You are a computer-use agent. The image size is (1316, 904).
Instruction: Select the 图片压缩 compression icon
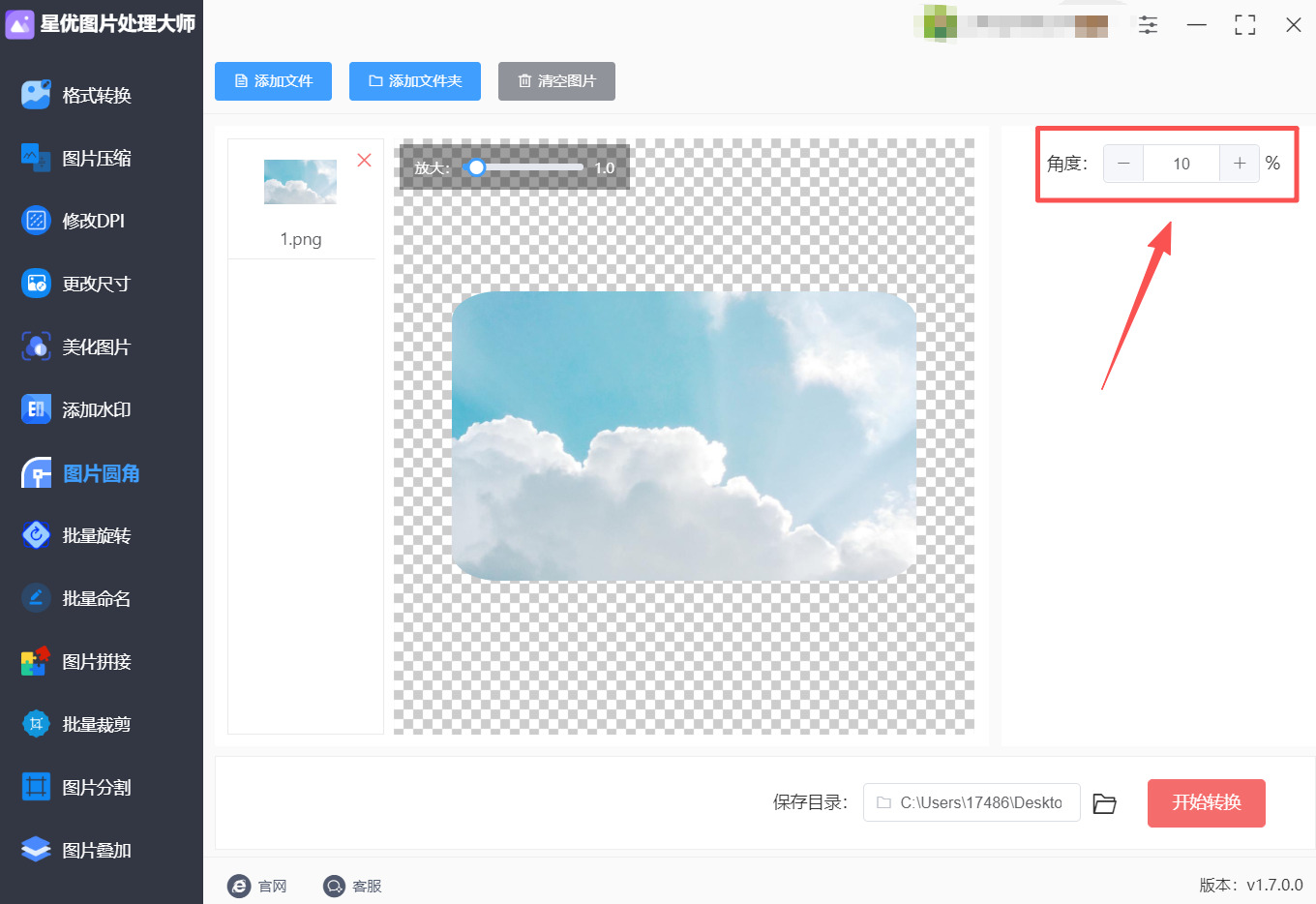pyautogui.click(x=36, y=158)
